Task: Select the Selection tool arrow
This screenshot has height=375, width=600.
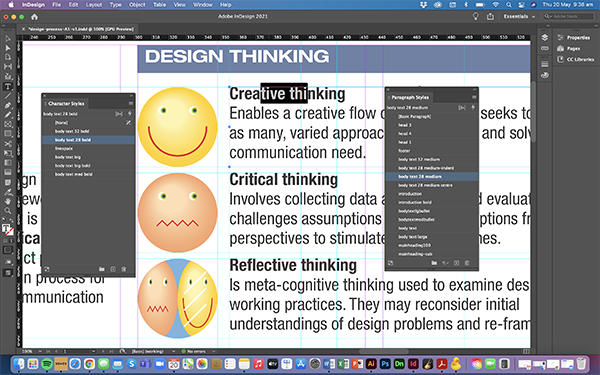Action: point(8,39)
